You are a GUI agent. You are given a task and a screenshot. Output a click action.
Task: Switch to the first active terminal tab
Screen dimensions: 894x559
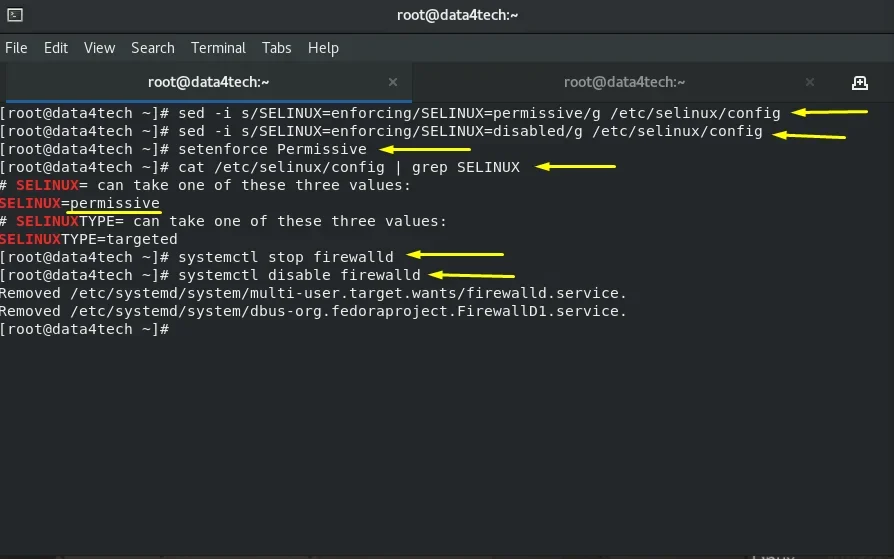point(208,82)
